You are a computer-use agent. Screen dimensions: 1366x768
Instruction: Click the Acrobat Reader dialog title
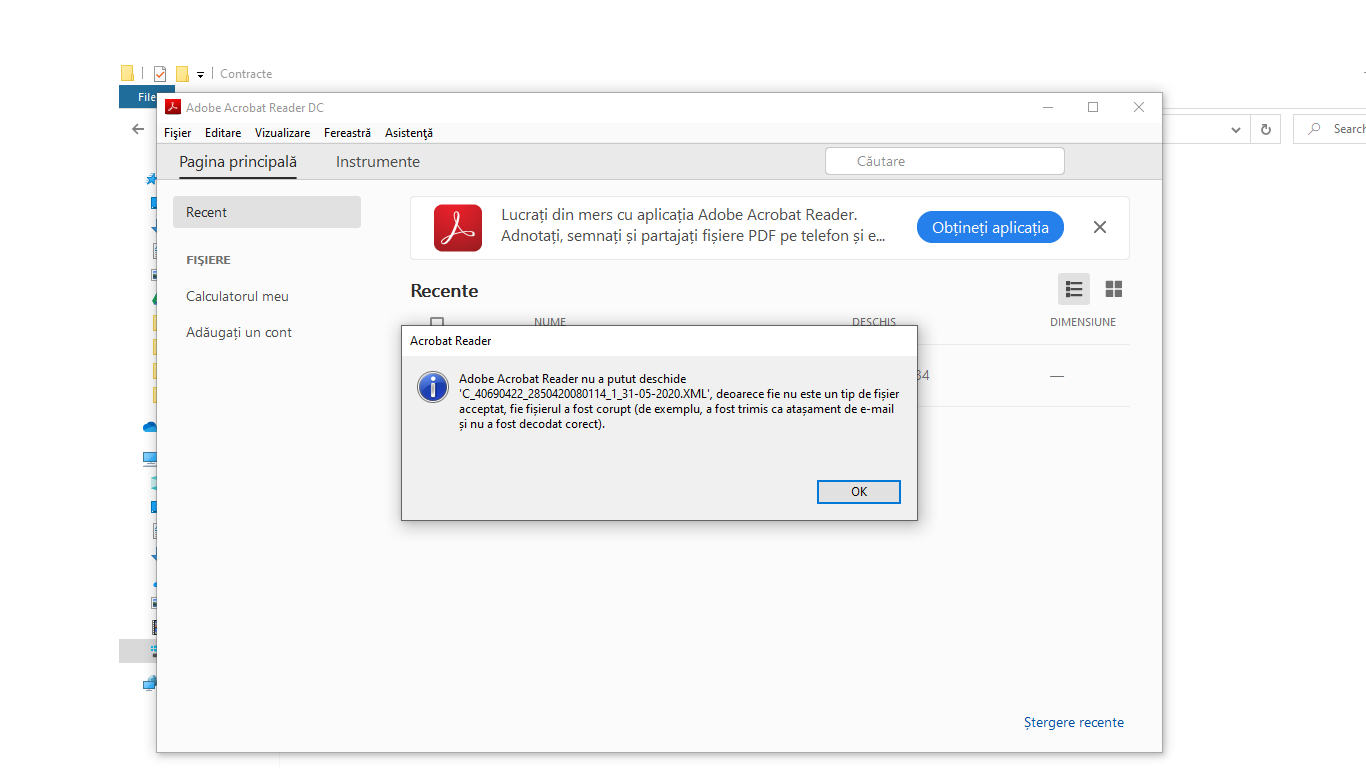[x=450, y=341]
